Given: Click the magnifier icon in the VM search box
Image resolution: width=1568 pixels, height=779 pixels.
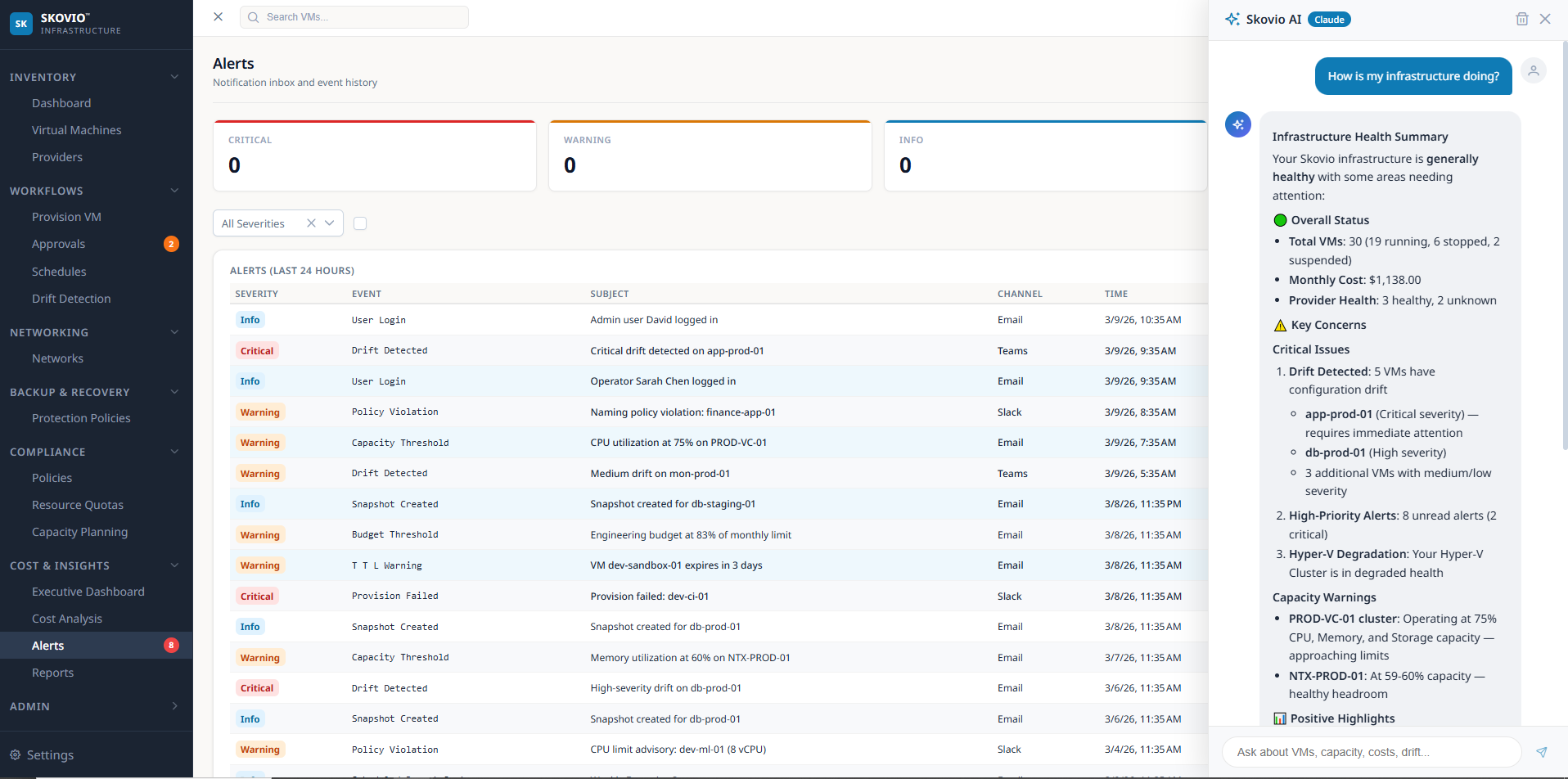Looking at the screenshot, I should (x=253, y=17).
